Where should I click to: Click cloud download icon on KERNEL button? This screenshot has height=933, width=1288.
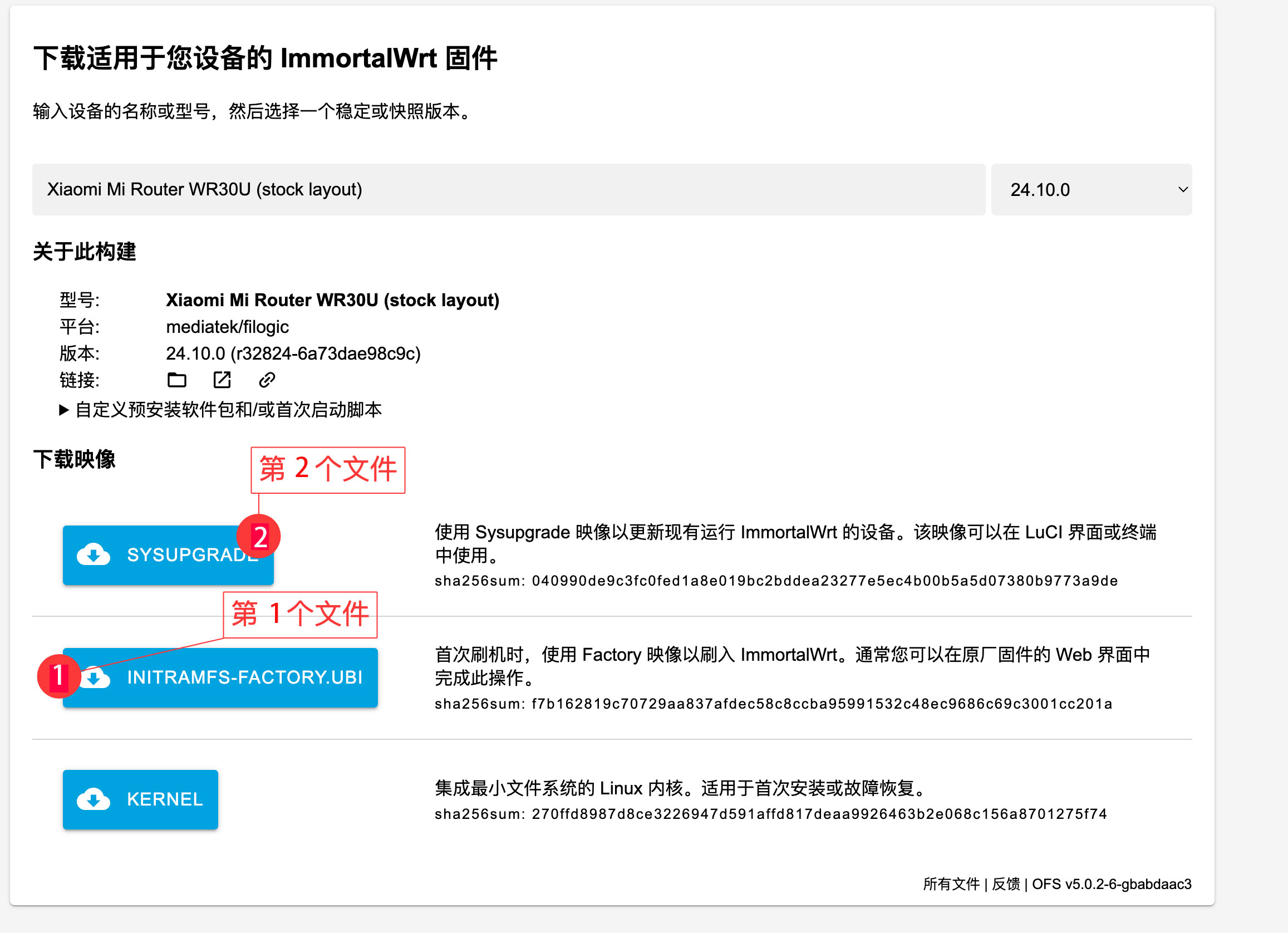[94, 799]
